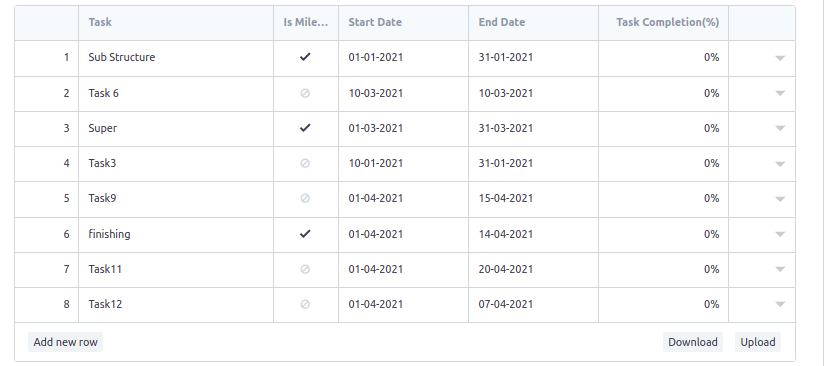Click the disabled milestone icon for Task3
Viewport: 830px width, 366px height.
[x=305, y=164]
